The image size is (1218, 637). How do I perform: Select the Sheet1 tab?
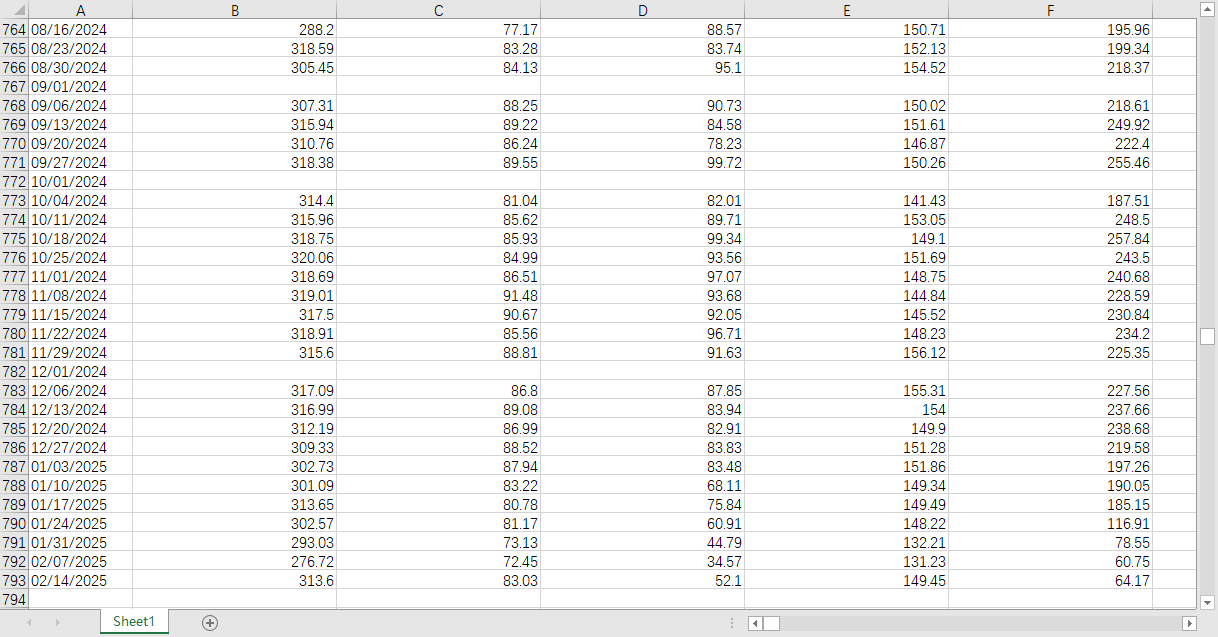click(x=134, y=621)
